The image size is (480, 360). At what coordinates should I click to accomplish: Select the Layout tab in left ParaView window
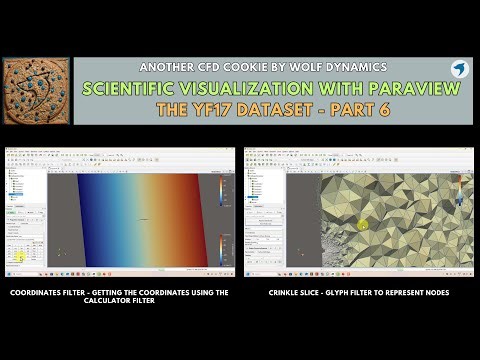pyautogui.click(x=54, y=168)
